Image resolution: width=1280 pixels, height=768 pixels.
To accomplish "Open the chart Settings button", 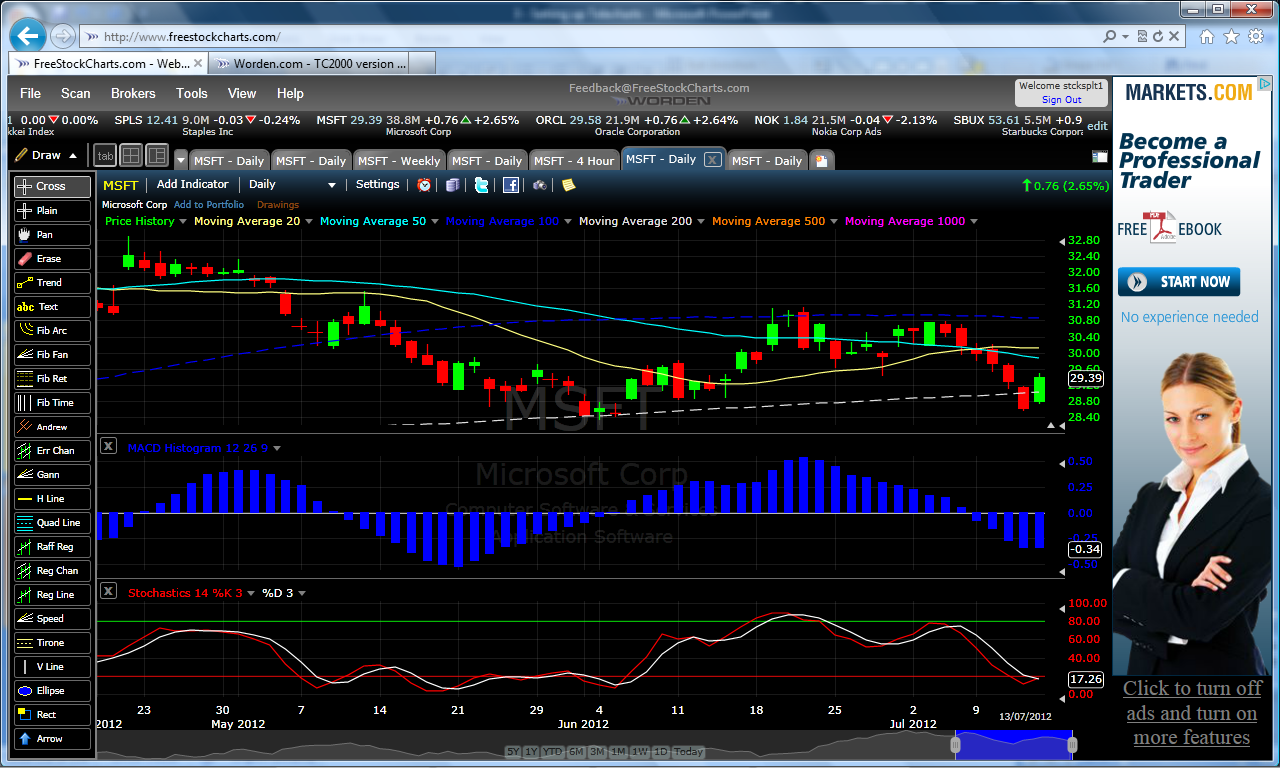I will coord(378,185).
